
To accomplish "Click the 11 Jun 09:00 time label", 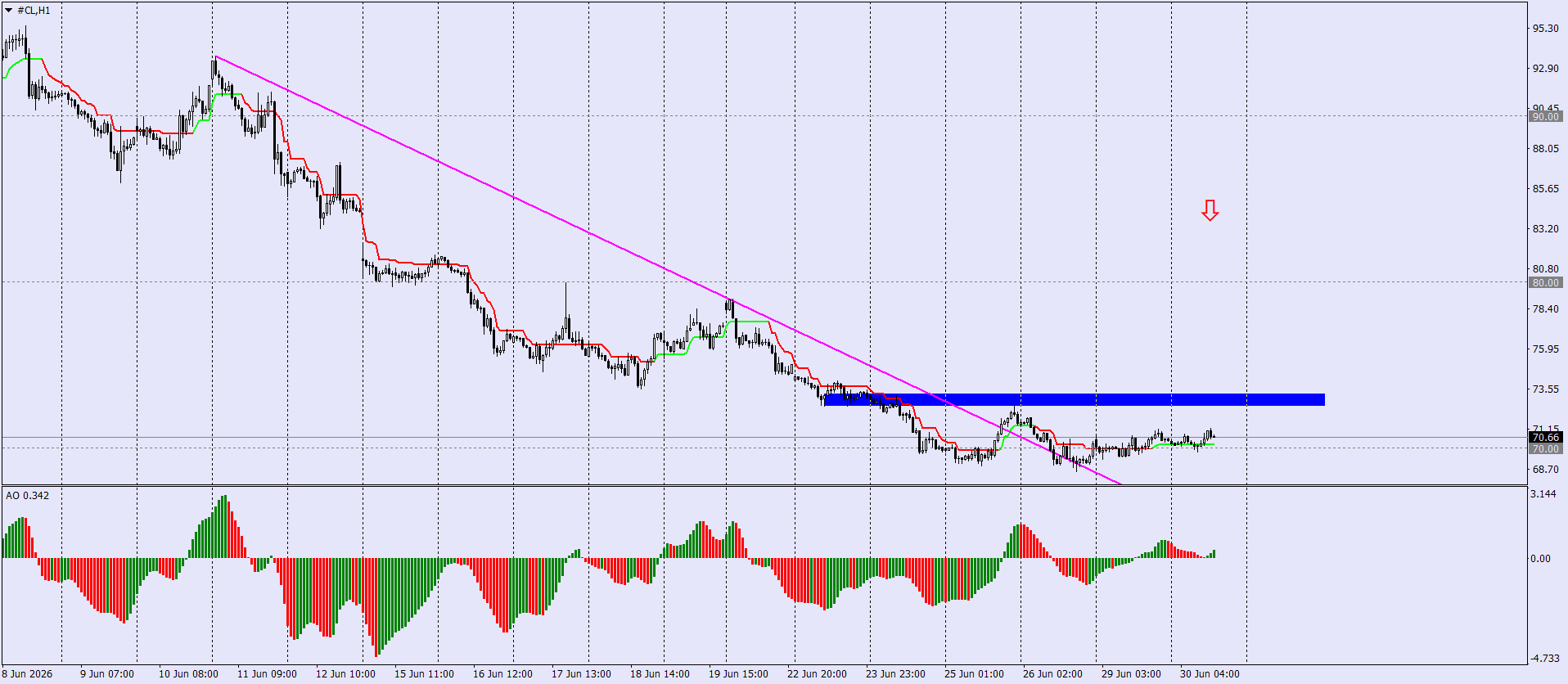I will point(267,674).
